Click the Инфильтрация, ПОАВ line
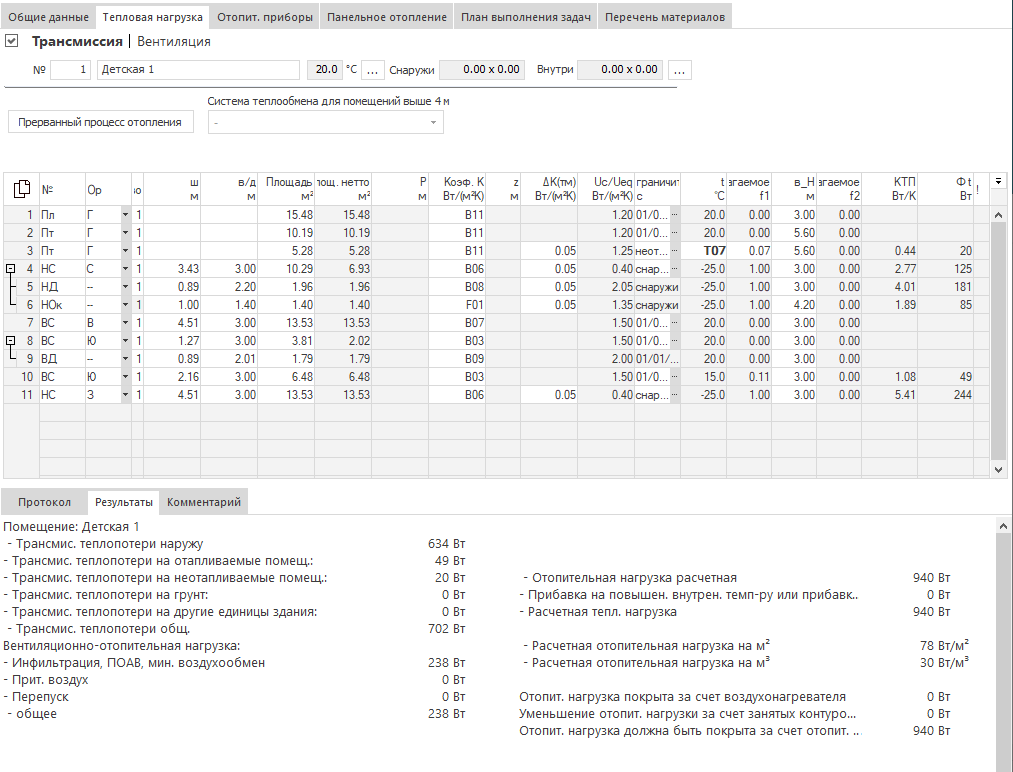 (x=234, y=663)
